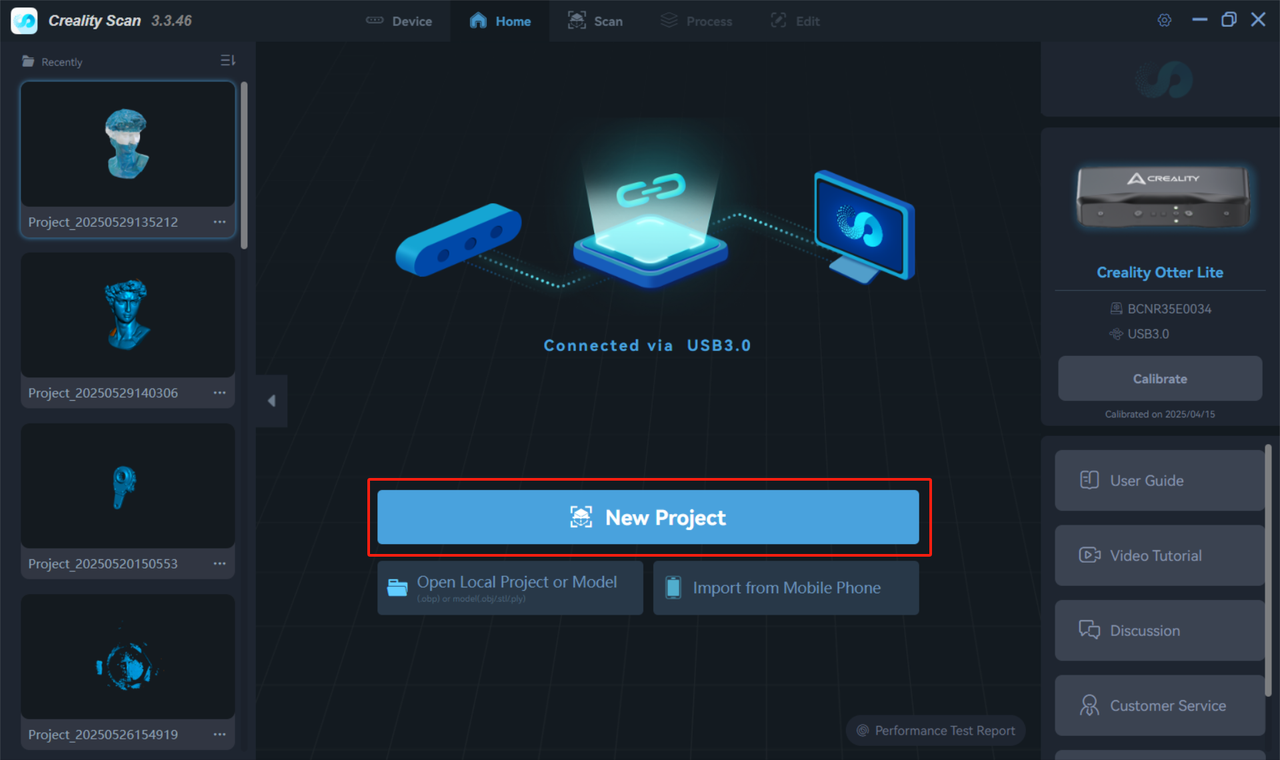Open thumbnail of Project_20250526154919
The image size is (1280, 760).
(128, 657)
